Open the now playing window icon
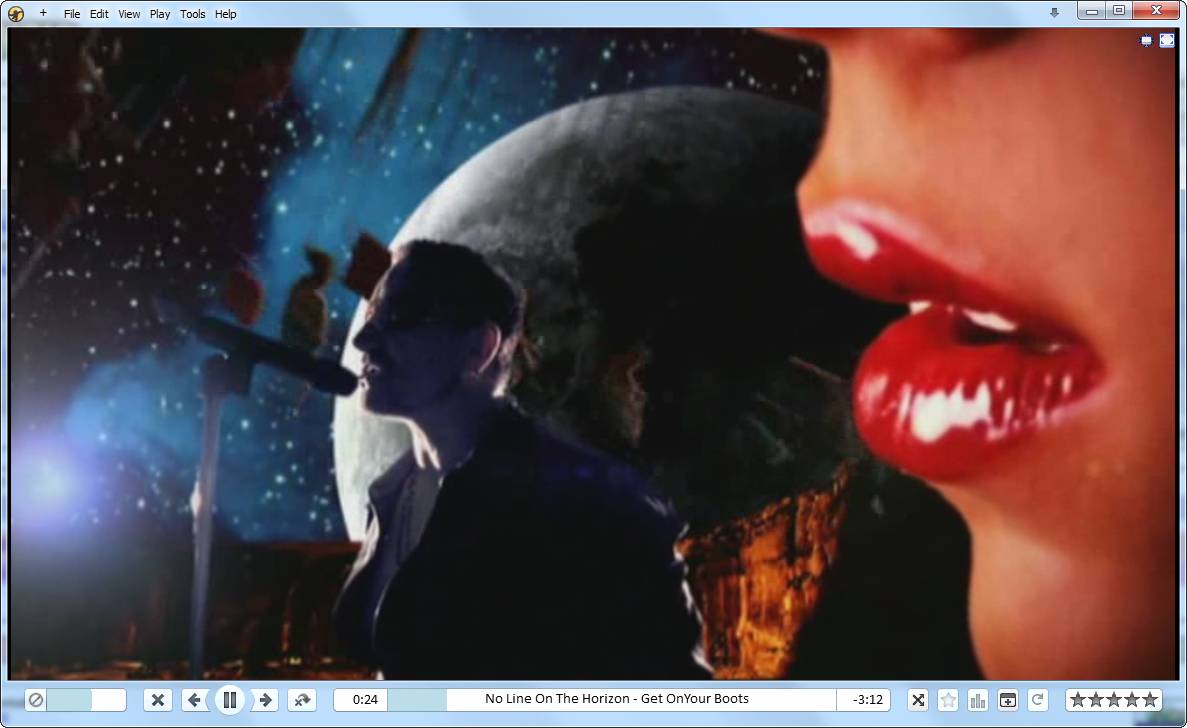1187x728 pixels. [x=1008, y=700]
